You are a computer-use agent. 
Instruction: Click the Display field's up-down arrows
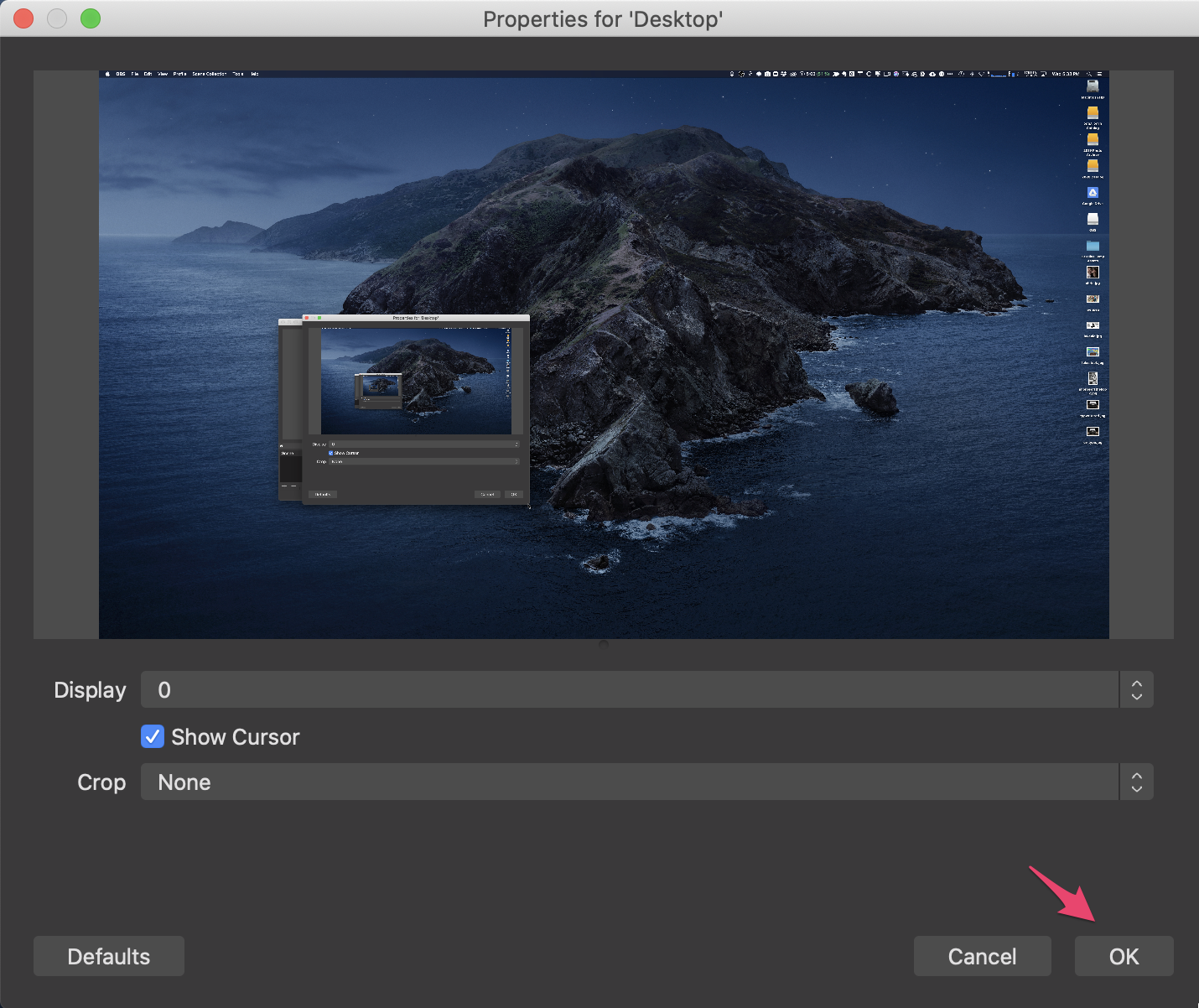1137,689
